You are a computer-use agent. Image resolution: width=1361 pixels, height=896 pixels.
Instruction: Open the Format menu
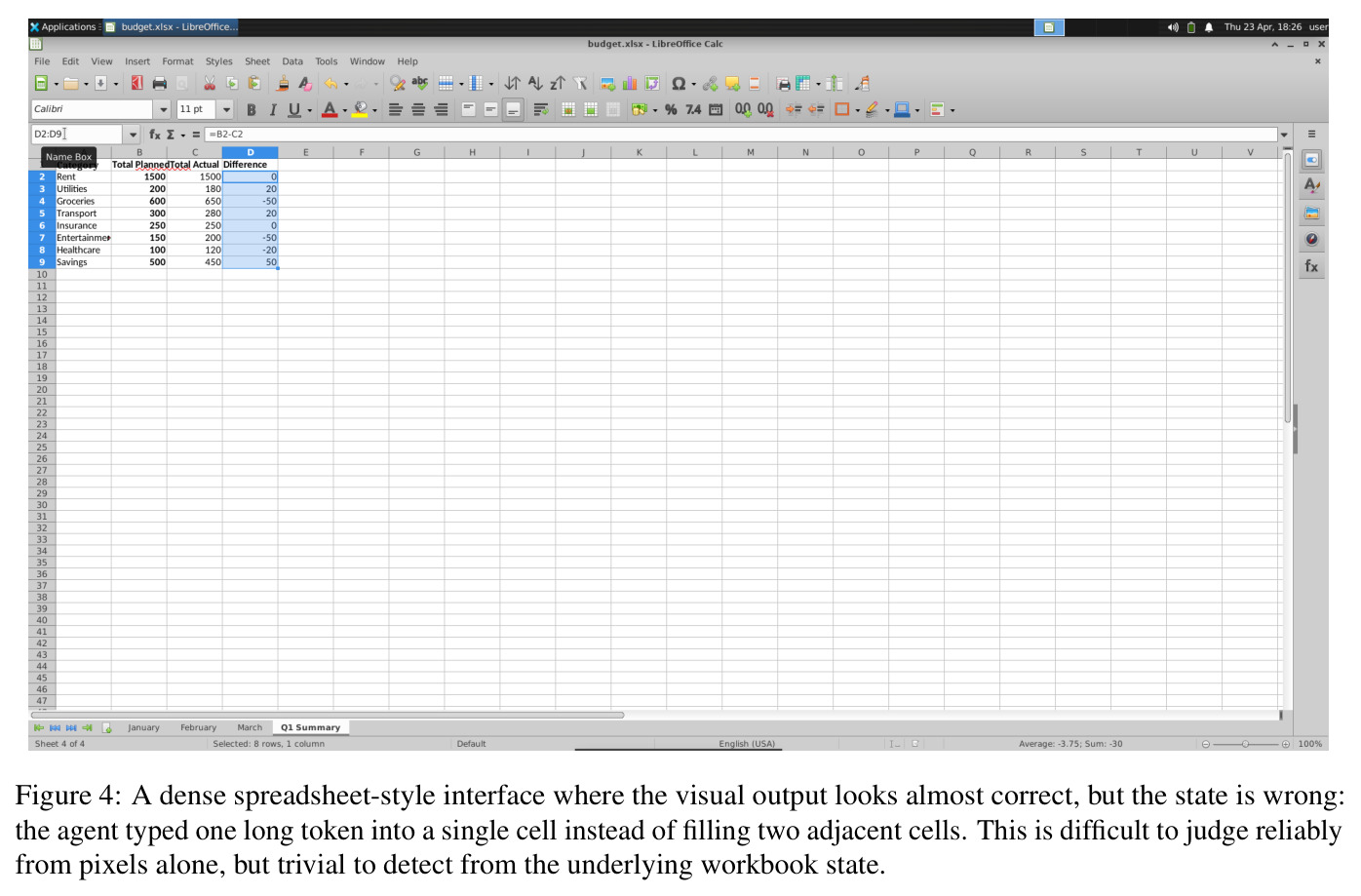[177, 61]
